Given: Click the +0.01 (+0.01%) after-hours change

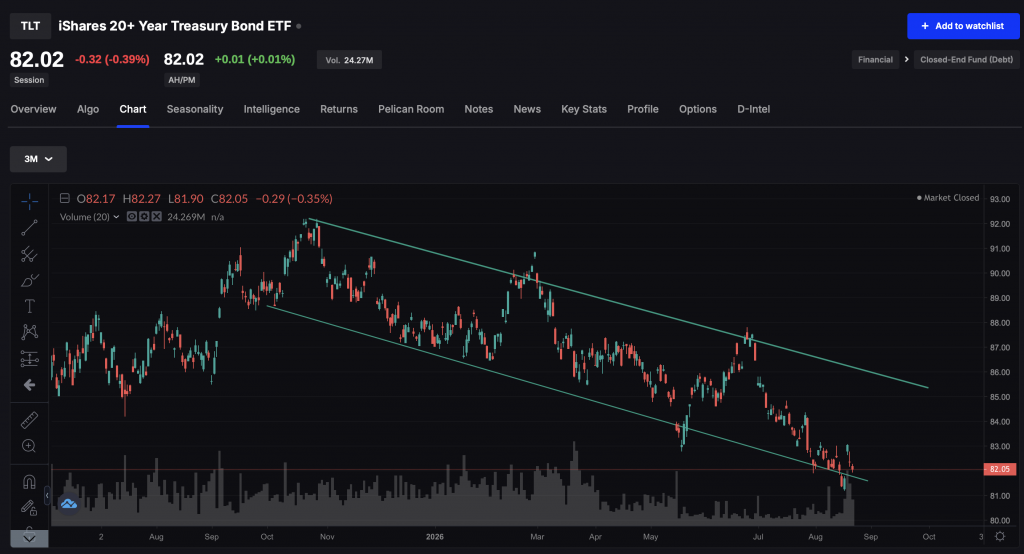Looking at the screenshot, I should click(255, 59).
